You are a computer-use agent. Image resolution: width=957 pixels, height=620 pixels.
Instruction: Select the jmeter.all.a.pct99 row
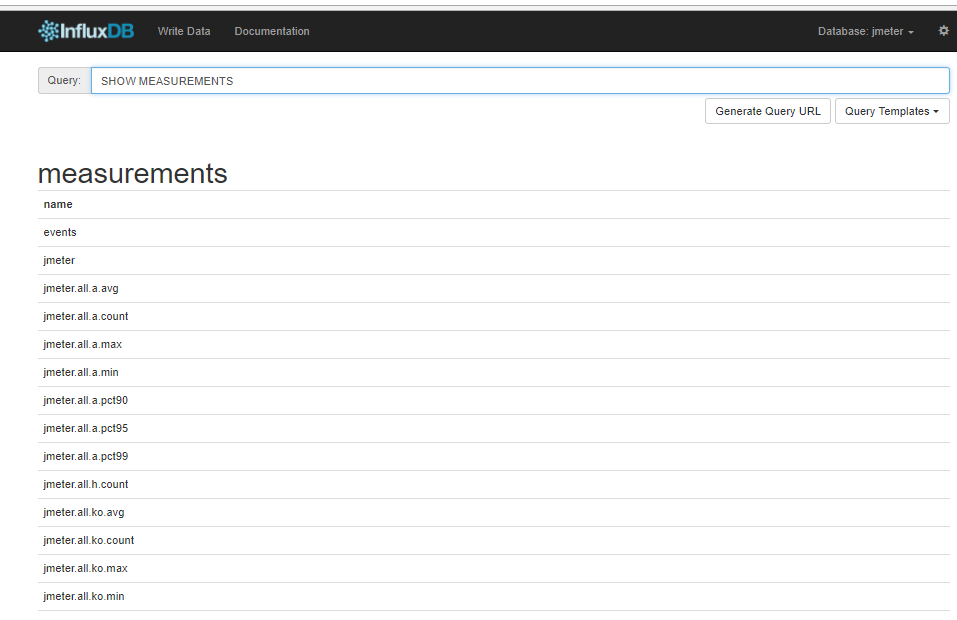[x=494, y=457]
